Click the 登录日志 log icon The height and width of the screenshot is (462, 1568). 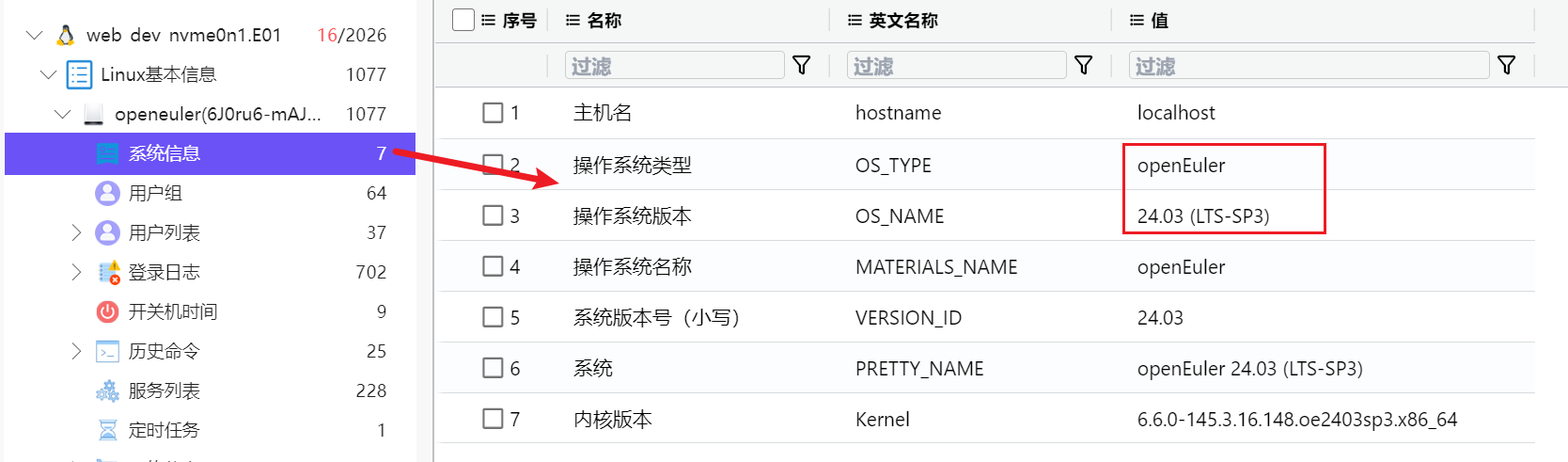click(x=109, y=272)
